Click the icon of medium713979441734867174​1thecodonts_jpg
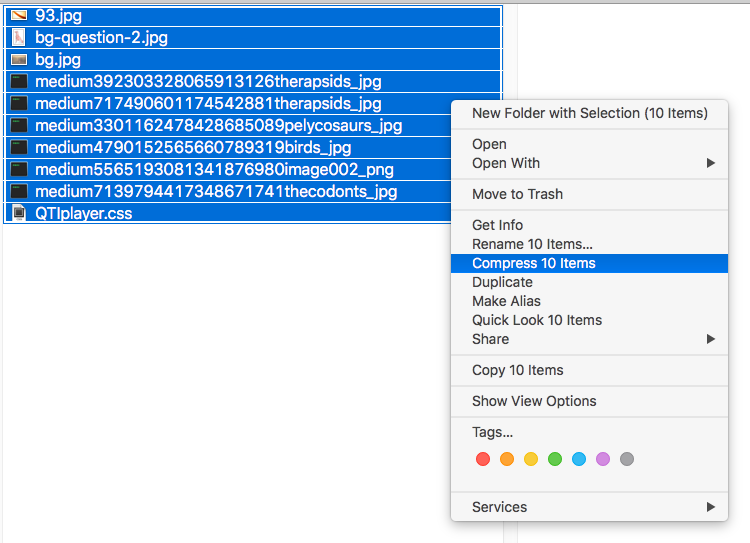750x543 pixels. (x=19, y=191)
